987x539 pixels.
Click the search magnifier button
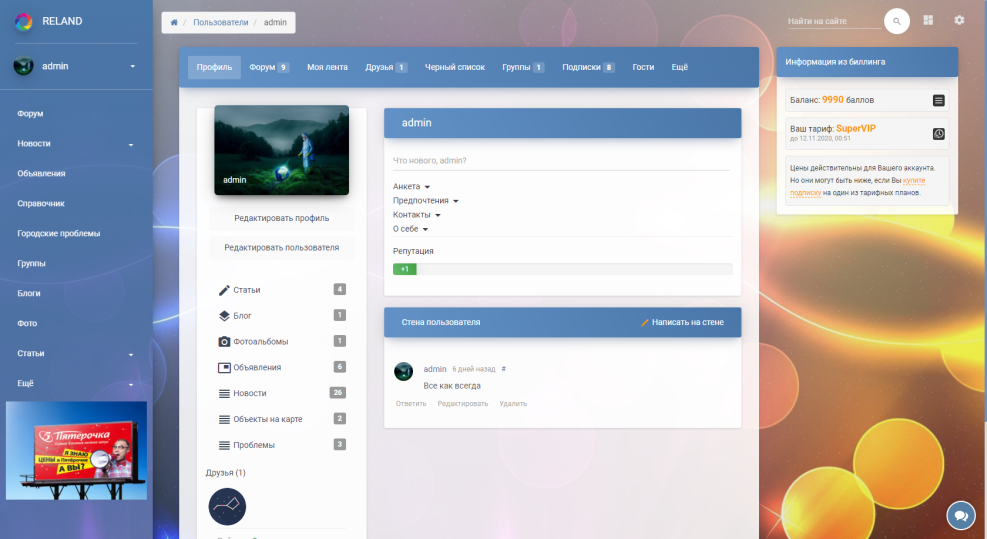point(897,21)
